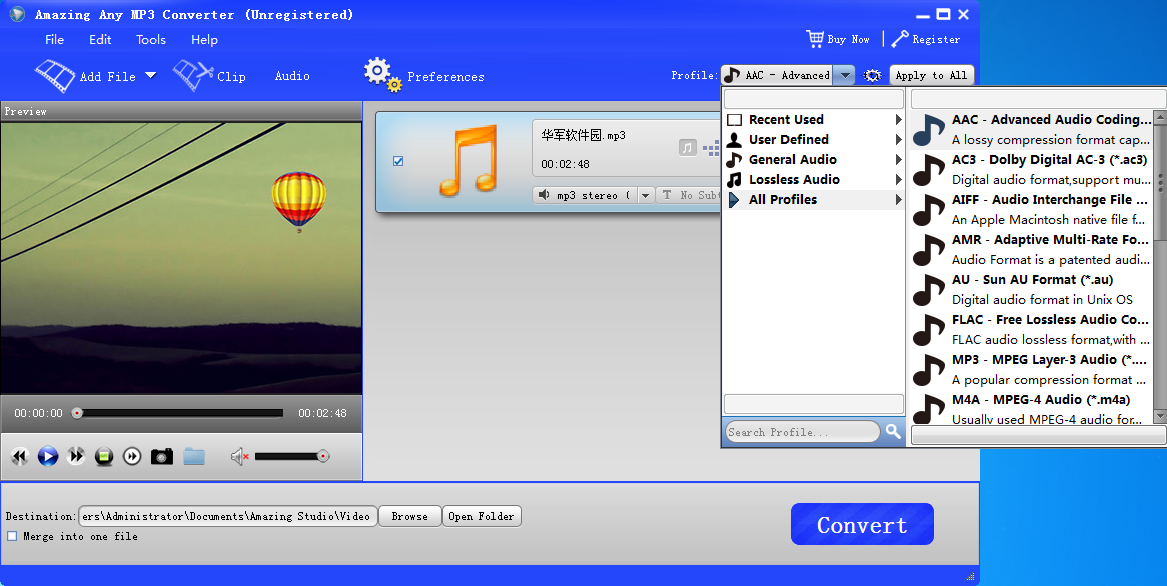Expand the Lossless Audio category
The width and height of the screenshot is (1167, 586).
click(x=793, y=179)
